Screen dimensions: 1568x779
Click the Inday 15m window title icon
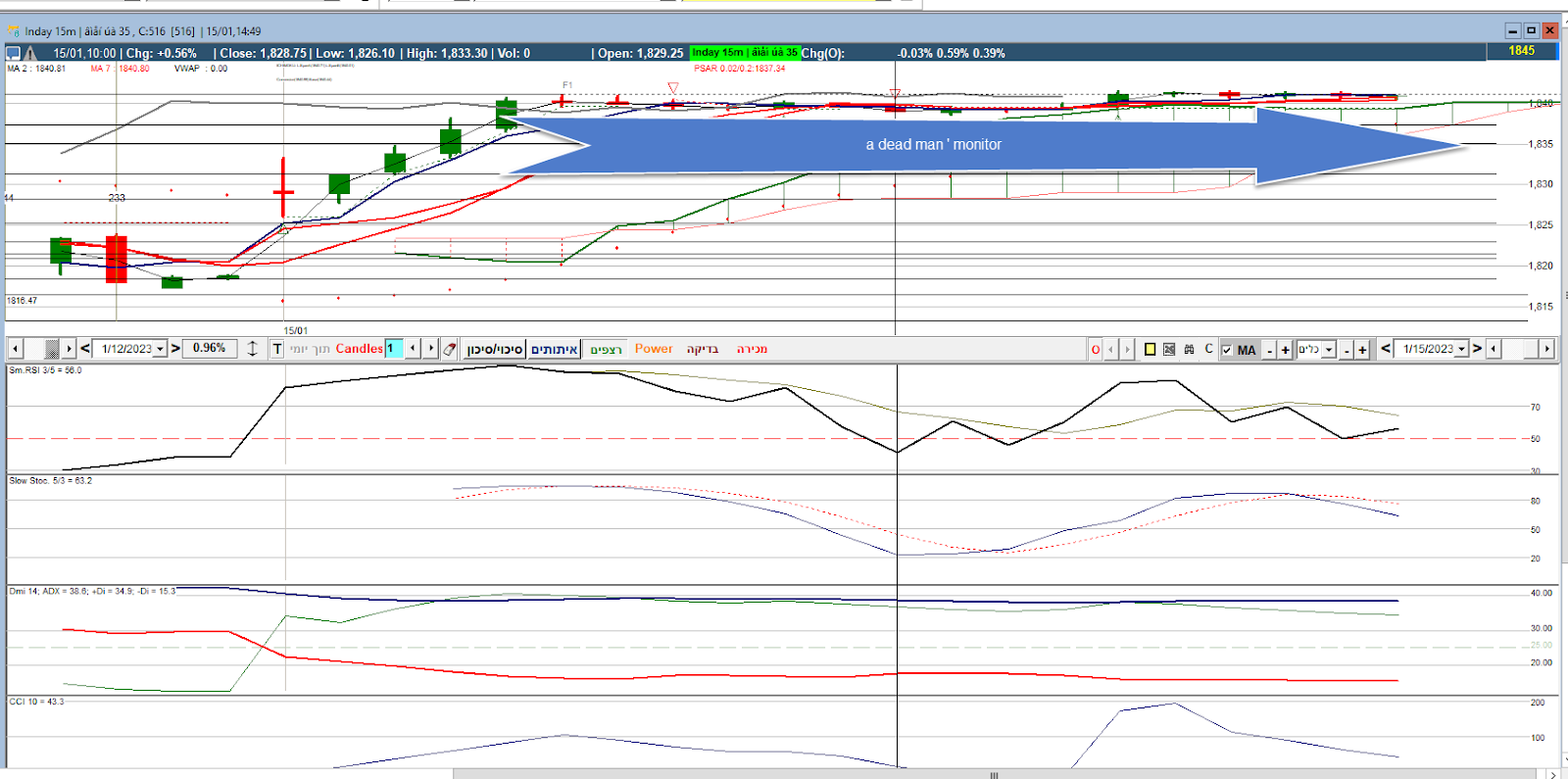14,31
